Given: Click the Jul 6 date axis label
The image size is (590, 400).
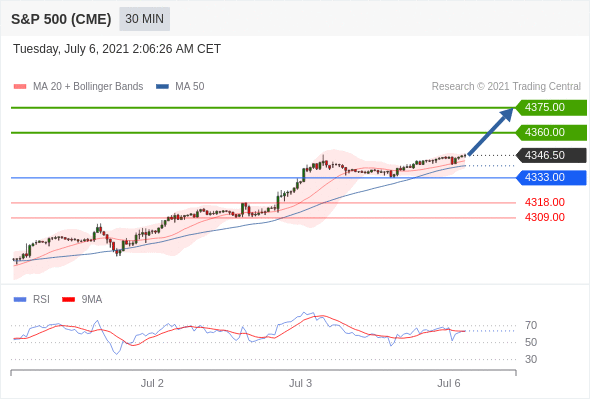Looking at the screenshot, I should coord(449,383).
